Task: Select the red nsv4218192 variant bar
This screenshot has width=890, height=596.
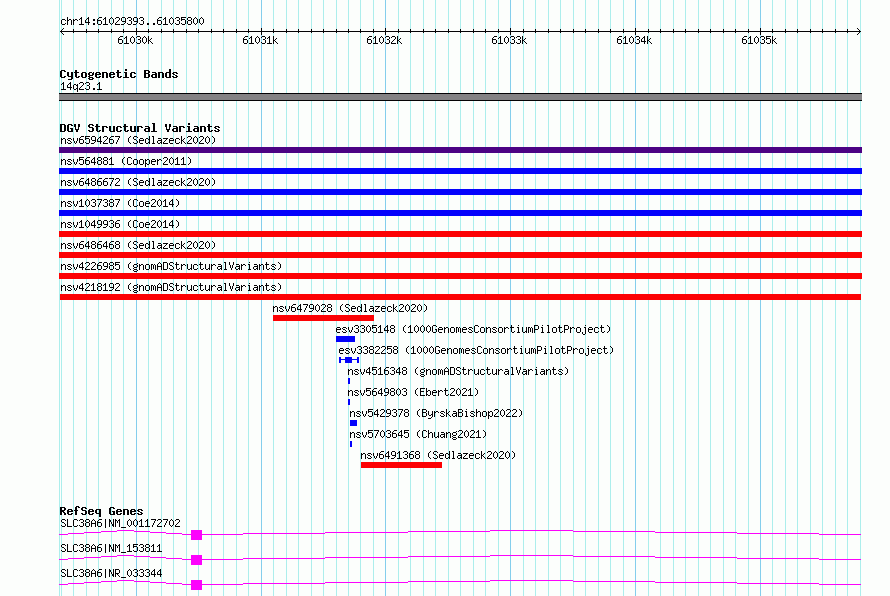Action: coord(460,297)
